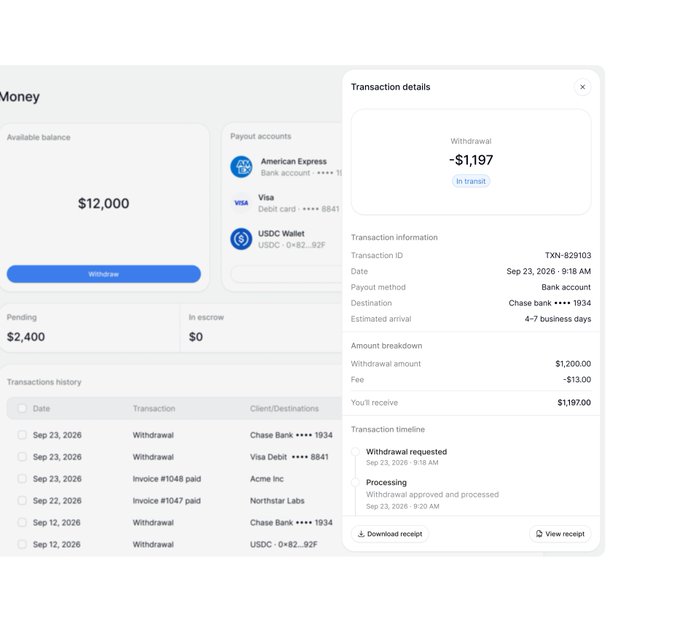Click the empty button under payout accounts
This screenshot has height=622, width=680.
tap(287, 274)
